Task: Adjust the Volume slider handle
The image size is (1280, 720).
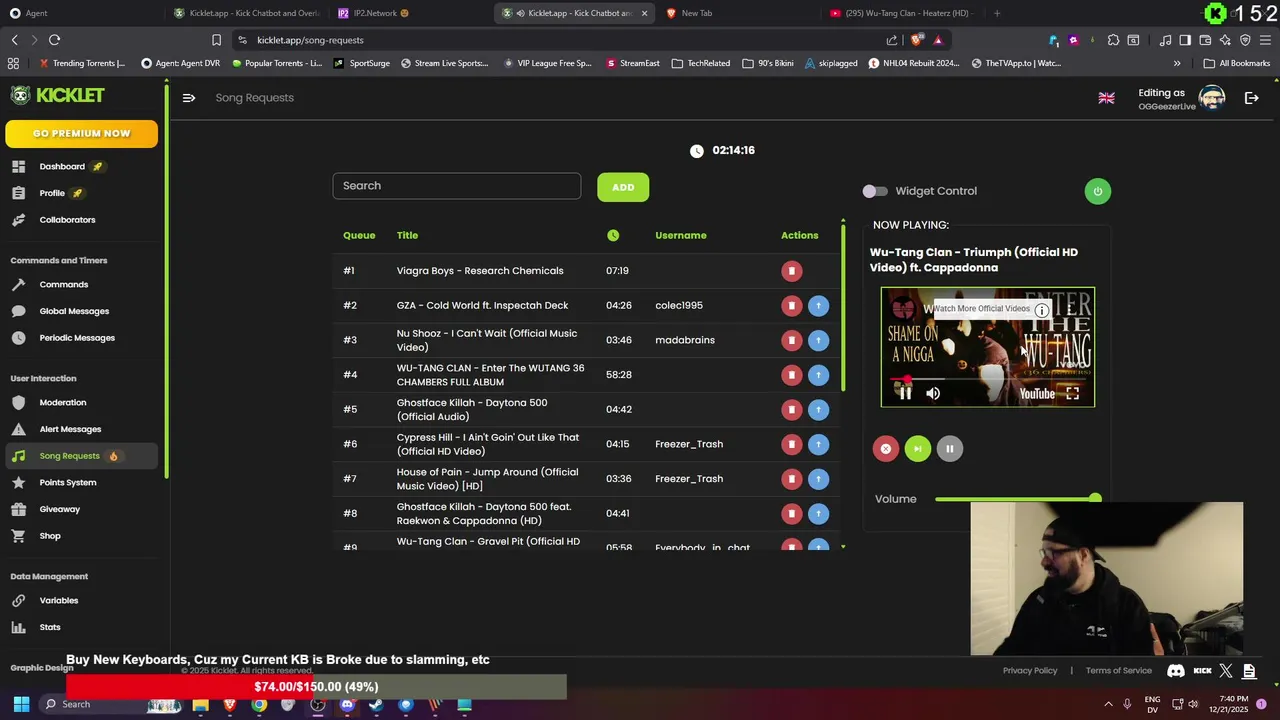Action: pyautogui.click(x=1095, y=498)
